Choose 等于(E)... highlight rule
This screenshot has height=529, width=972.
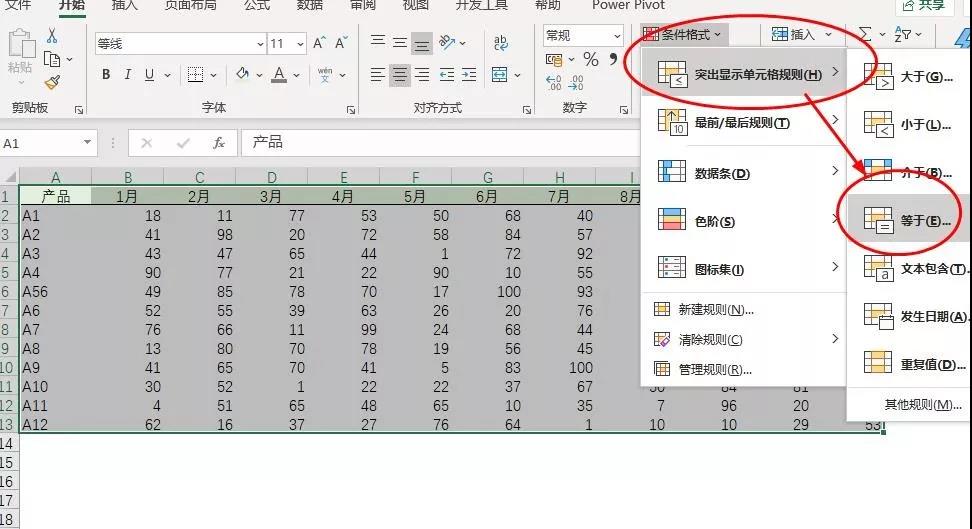coord(905,221)
